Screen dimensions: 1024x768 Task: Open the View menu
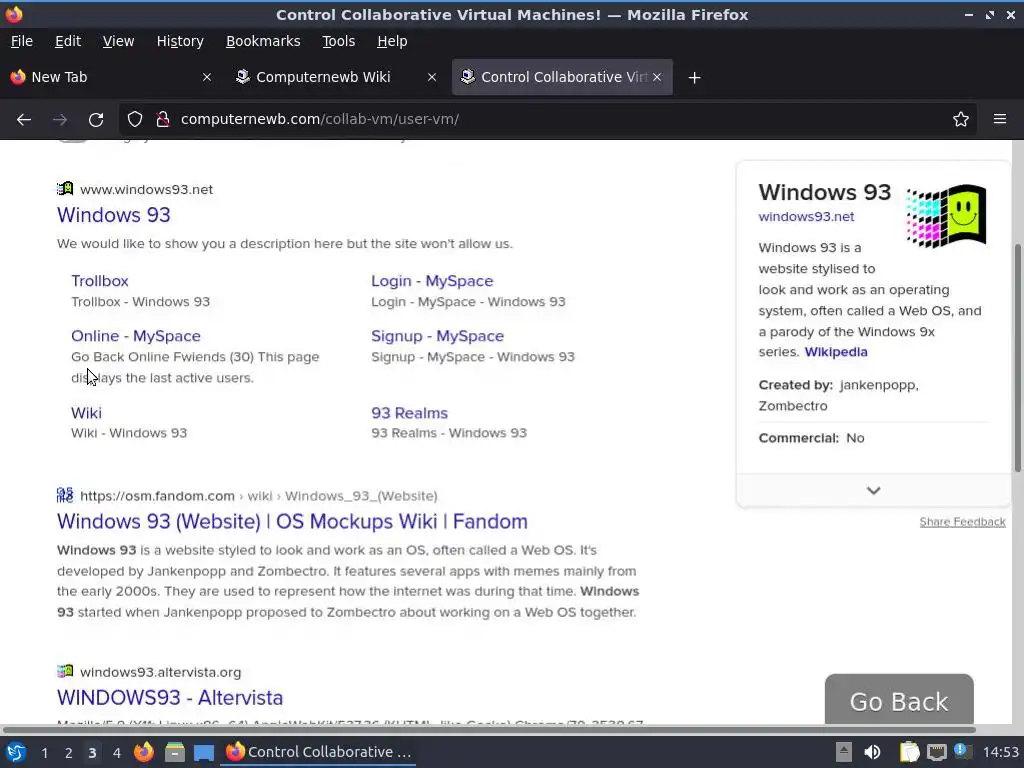click(118, 41)
